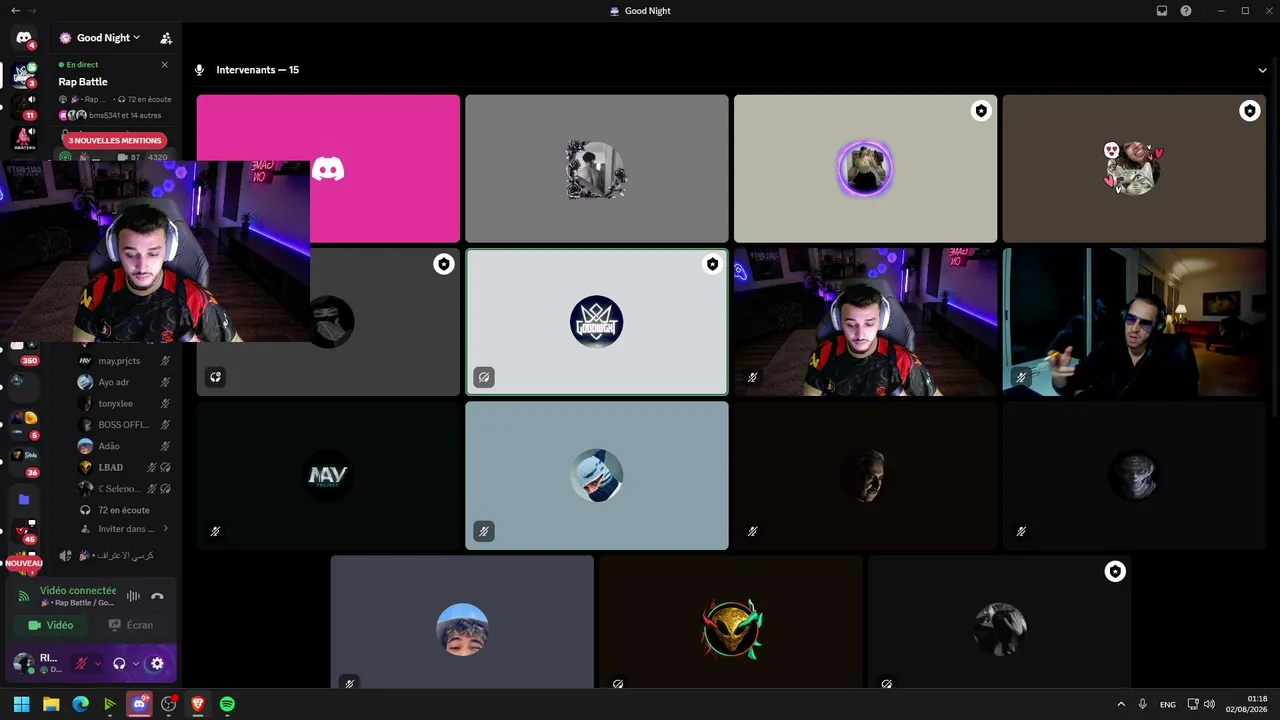Open the Rap Battle stage title
Screen dimensions: 1280x720
pyautogui.click(x=83, y=82)
